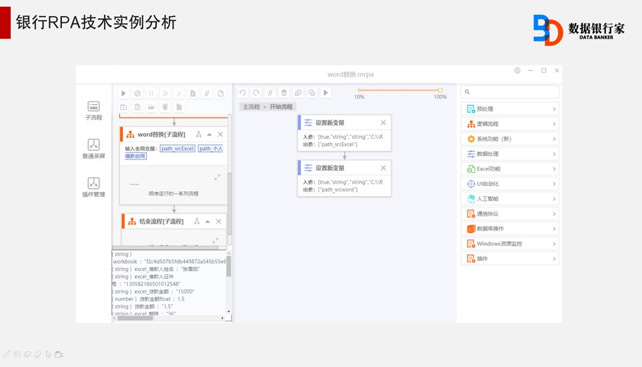This screenshot has height=367, width=642.
Task: Select the 主流程 breadcrumb item
Action: pyautogui.click(x=251, y=107)
